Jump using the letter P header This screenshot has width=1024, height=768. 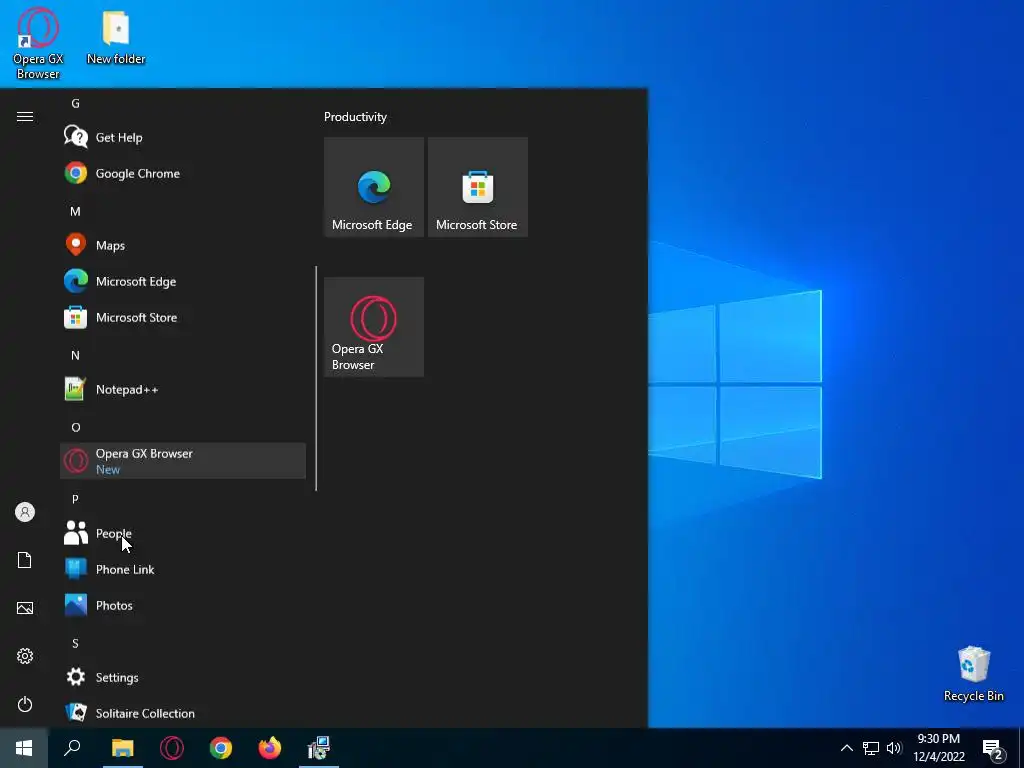[x=75, y=499]
